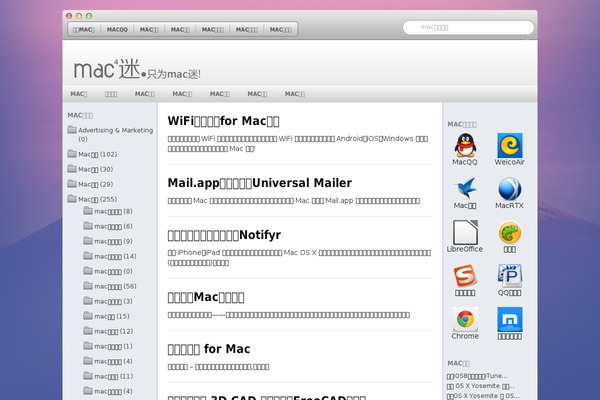Viewport: 600px width, 400px height.
Task: Open the Notifyr article headline
Action: click(x=224, y=235)
